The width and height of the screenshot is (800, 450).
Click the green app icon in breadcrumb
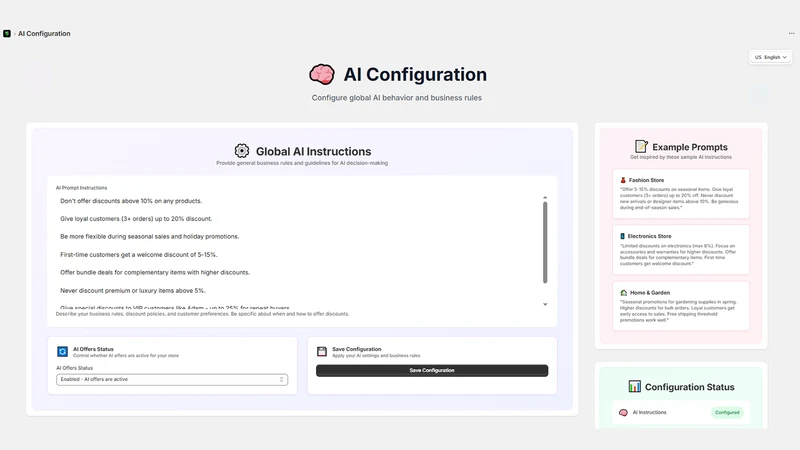pos(7,34)
